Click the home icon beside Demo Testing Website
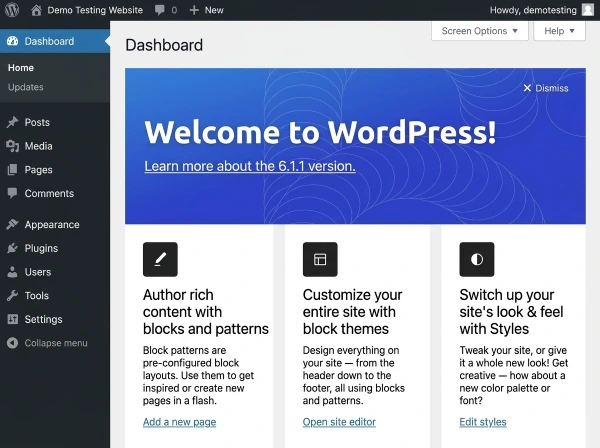This screenshot has width=600, height=448. (x=36, y=10)
